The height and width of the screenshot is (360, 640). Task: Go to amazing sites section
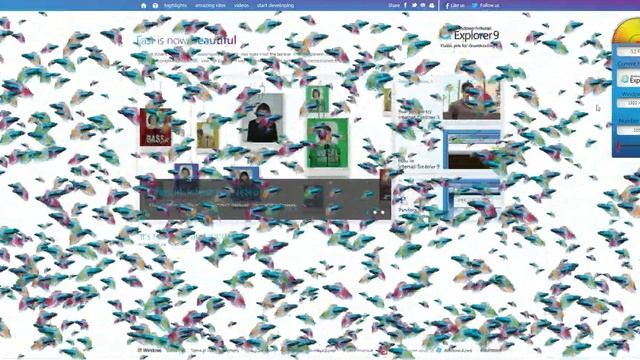pos(210,5)
